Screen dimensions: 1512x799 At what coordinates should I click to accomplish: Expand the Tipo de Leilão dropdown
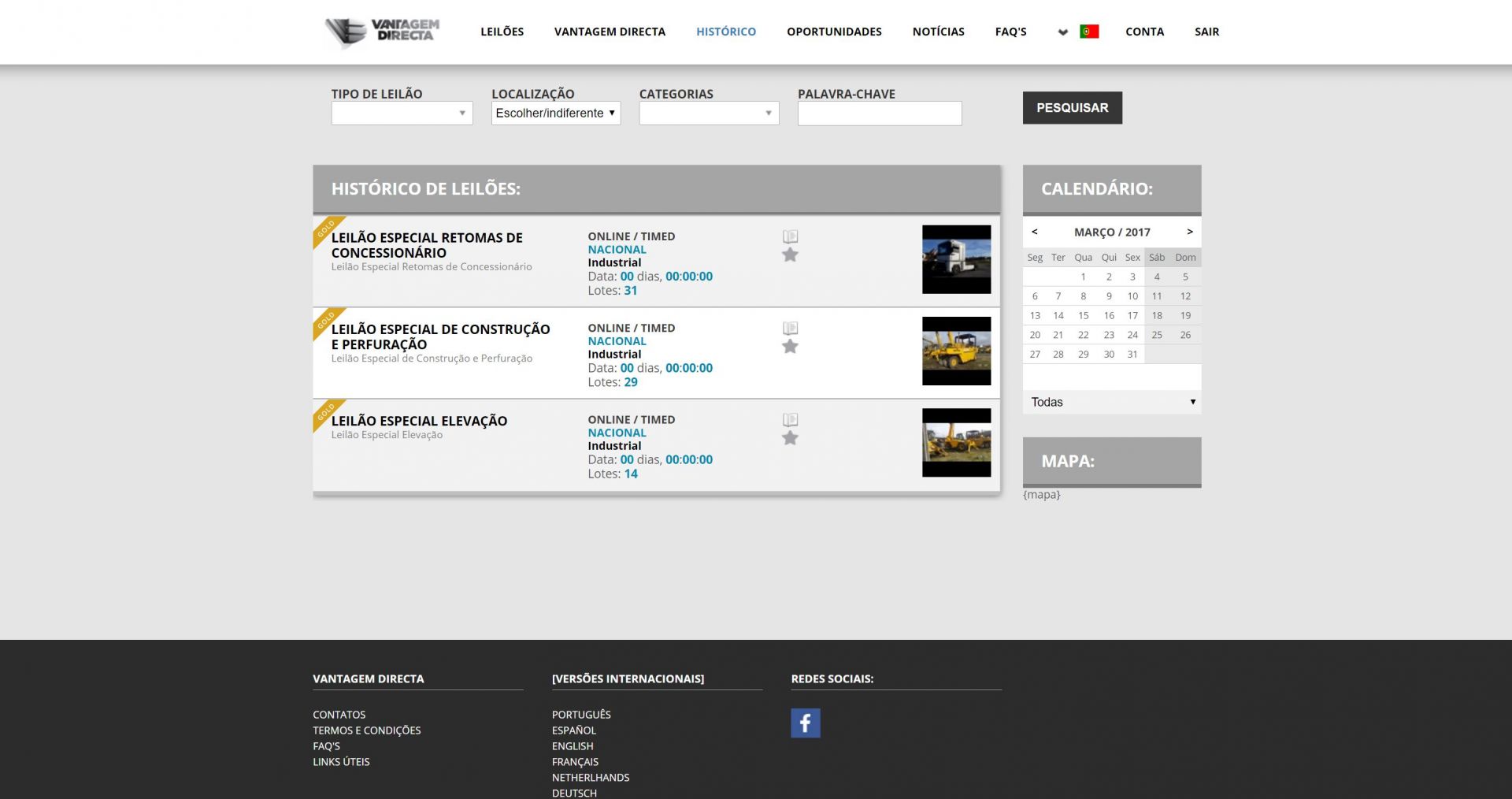[x=402, y=113]
